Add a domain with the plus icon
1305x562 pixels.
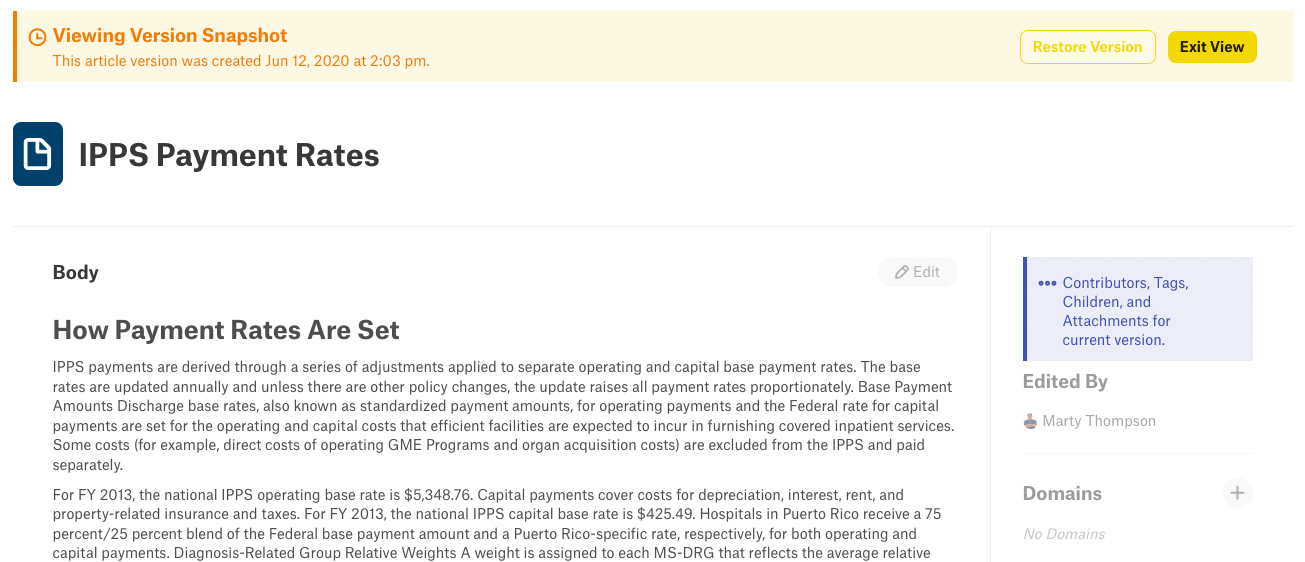[x=1237, y=493]
